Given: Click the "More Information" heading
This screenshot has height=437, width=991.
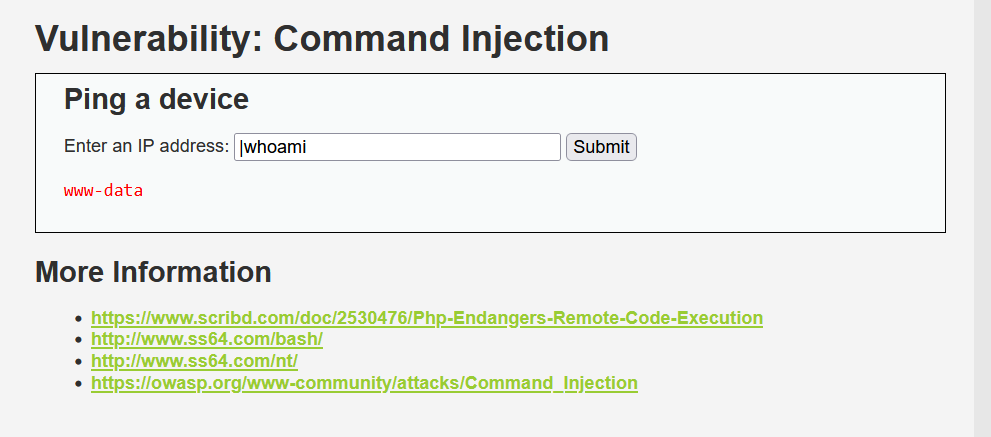Looking at the screenshot, I should tap(153, 272).
